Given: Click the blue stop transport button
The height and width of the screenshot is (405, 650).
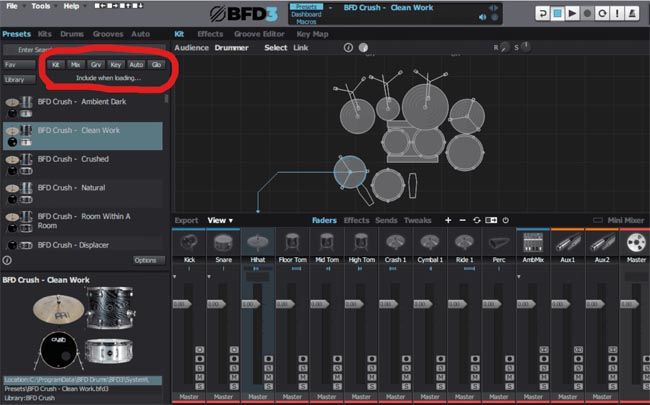Looking at the screenshot, I should click(557, 14).
